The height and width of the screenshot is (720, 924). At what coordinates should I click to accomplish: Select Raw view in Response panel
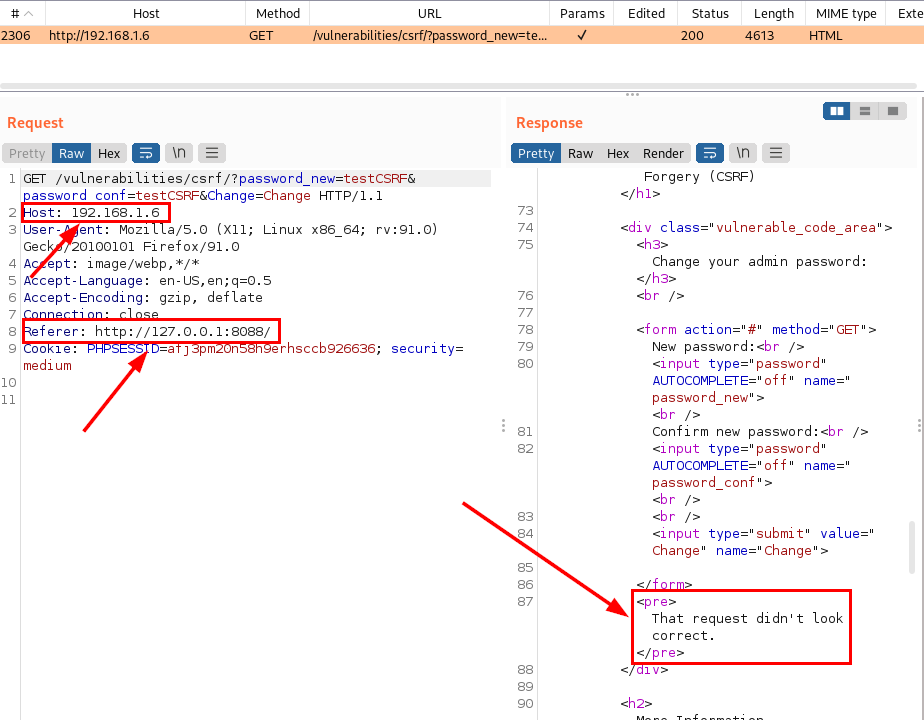580,153
